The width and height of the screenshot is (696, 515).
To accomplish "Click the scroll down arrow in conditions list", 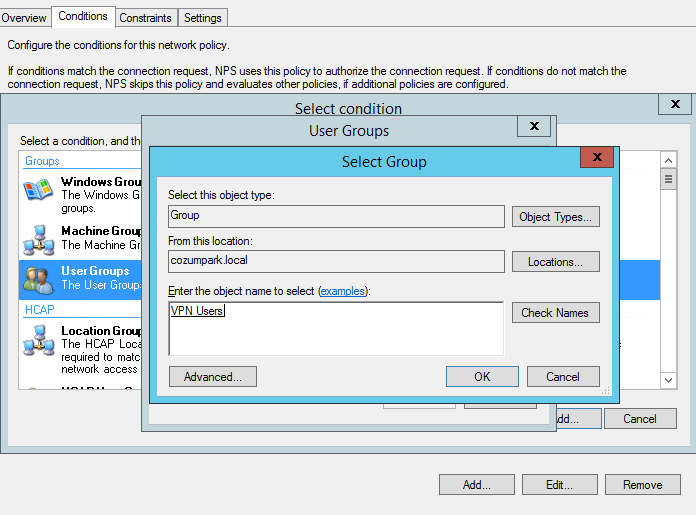I will click(668, 380).
